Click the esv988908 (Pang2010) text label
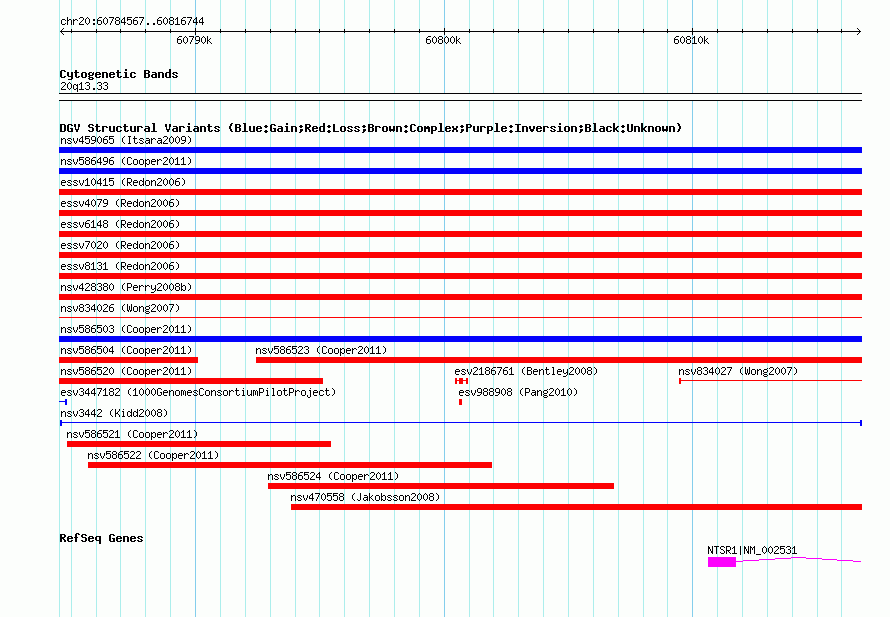890x617 pixels. click(518, 392)
